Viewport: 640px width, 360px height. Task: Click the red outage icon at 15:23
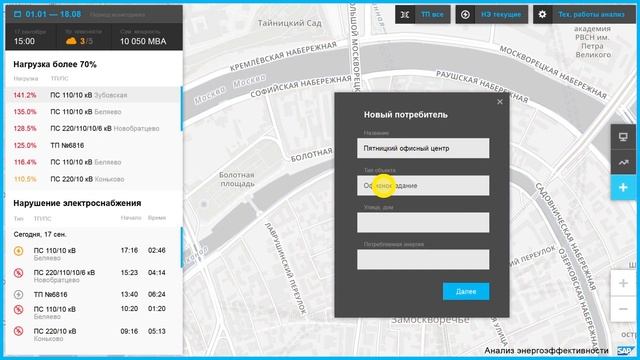coord(18,273)
